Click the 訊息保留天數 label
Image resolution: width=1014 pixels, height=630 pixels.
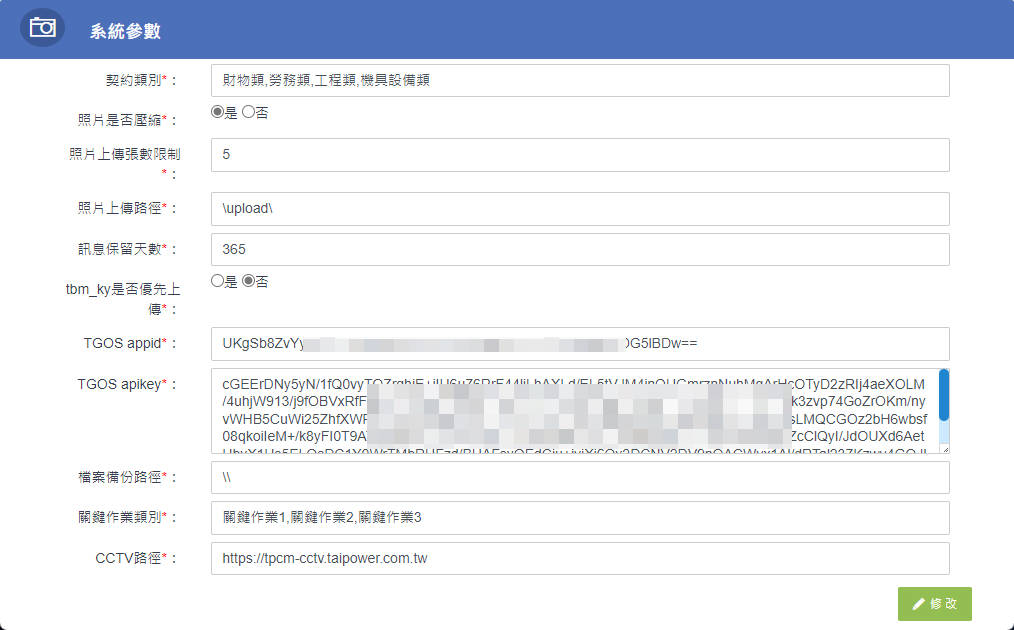(127, 249)
